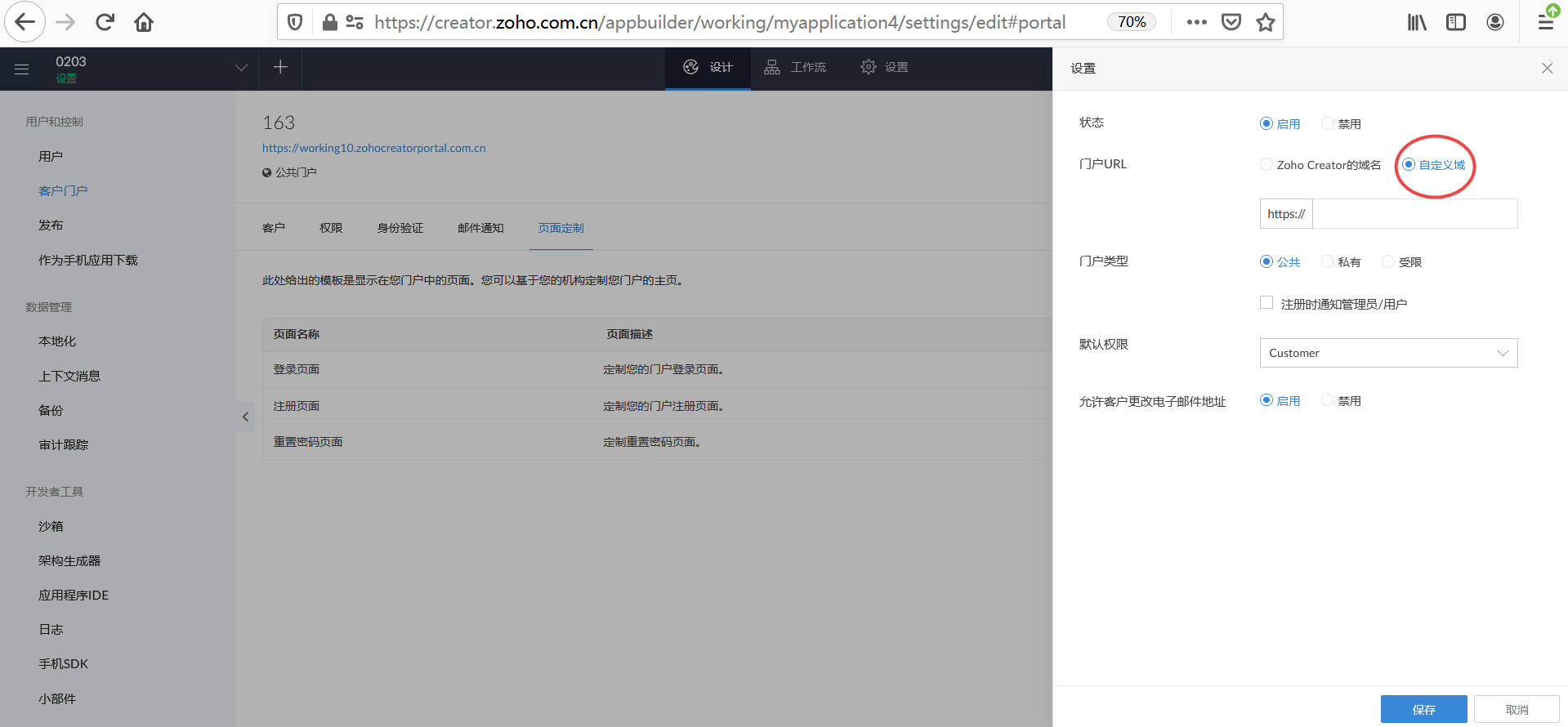This screenshot has width=1568, height=727.
Task: Click the 保存 button
Action: (x=1423, y=709)
